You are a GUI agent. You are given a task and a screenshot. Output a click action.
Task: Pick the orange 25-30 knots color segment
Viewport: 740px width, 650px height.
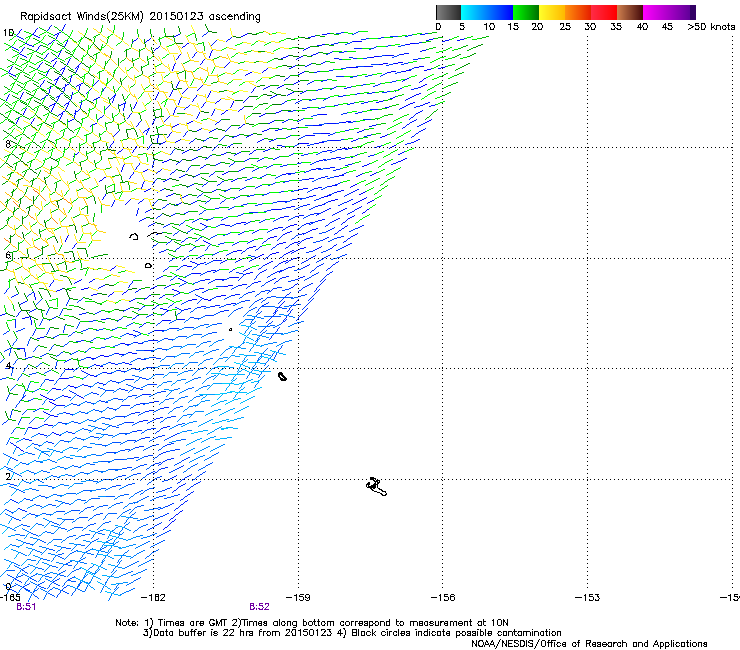coord(578,12)
